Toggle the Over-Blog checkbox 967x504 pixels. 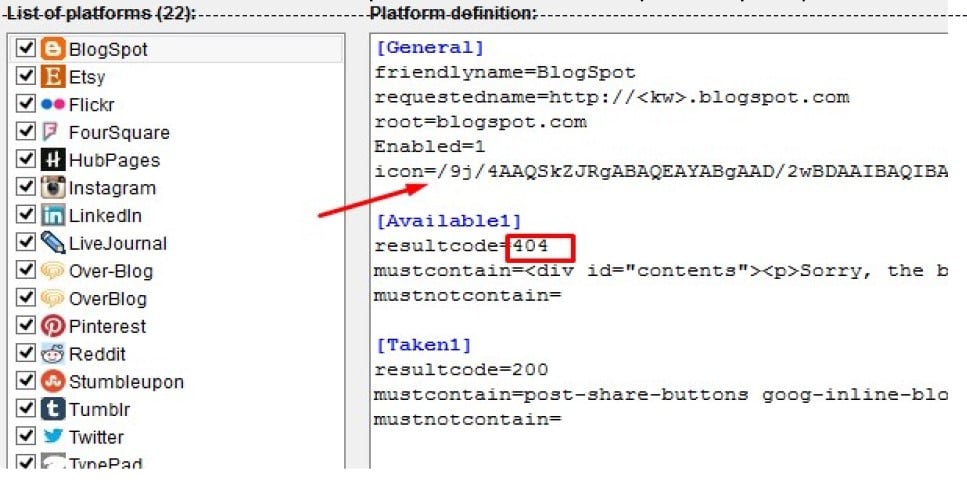[25, 270]
